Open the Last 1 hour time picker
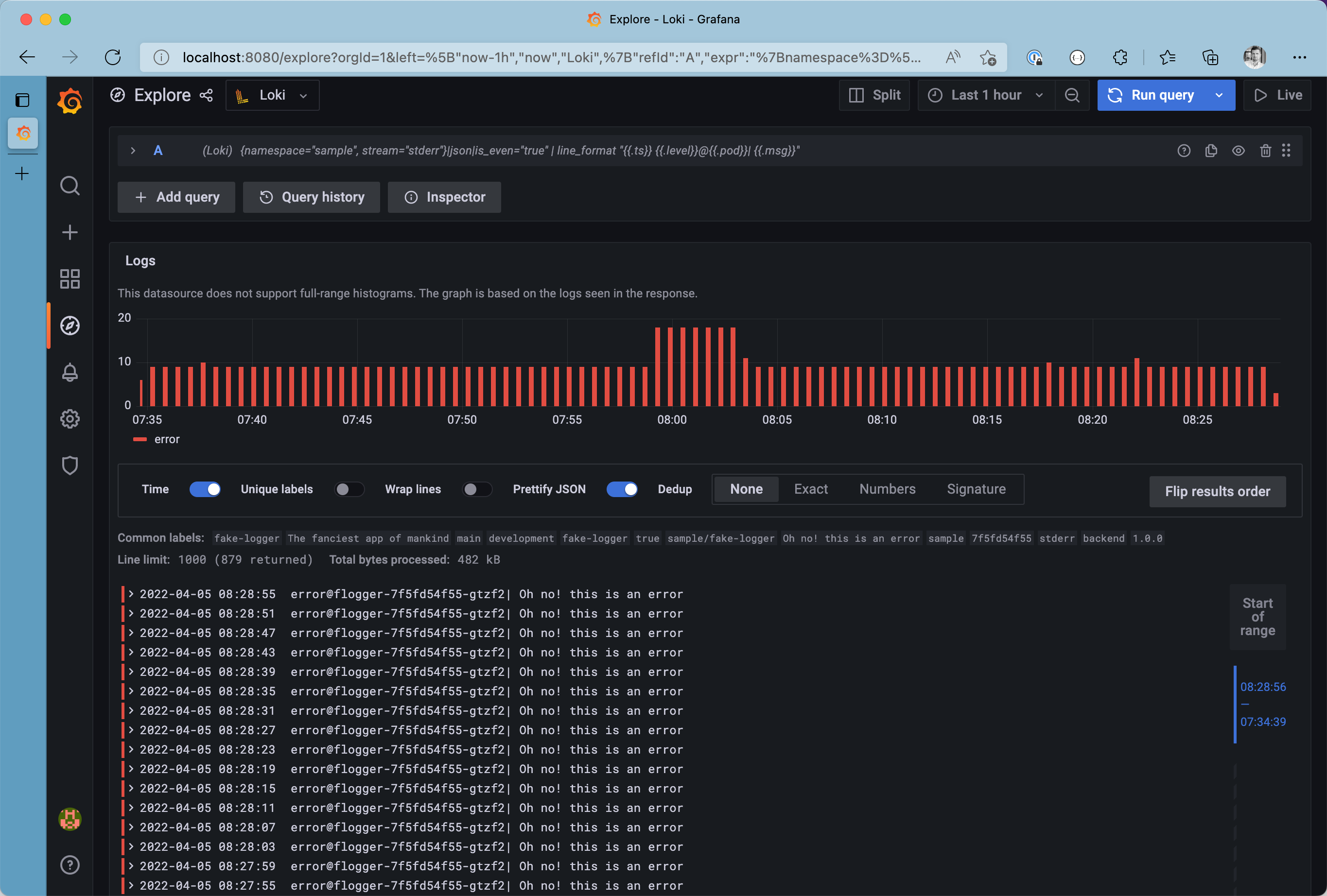The height and width of the screenshot is (896, 1327). 986,95
